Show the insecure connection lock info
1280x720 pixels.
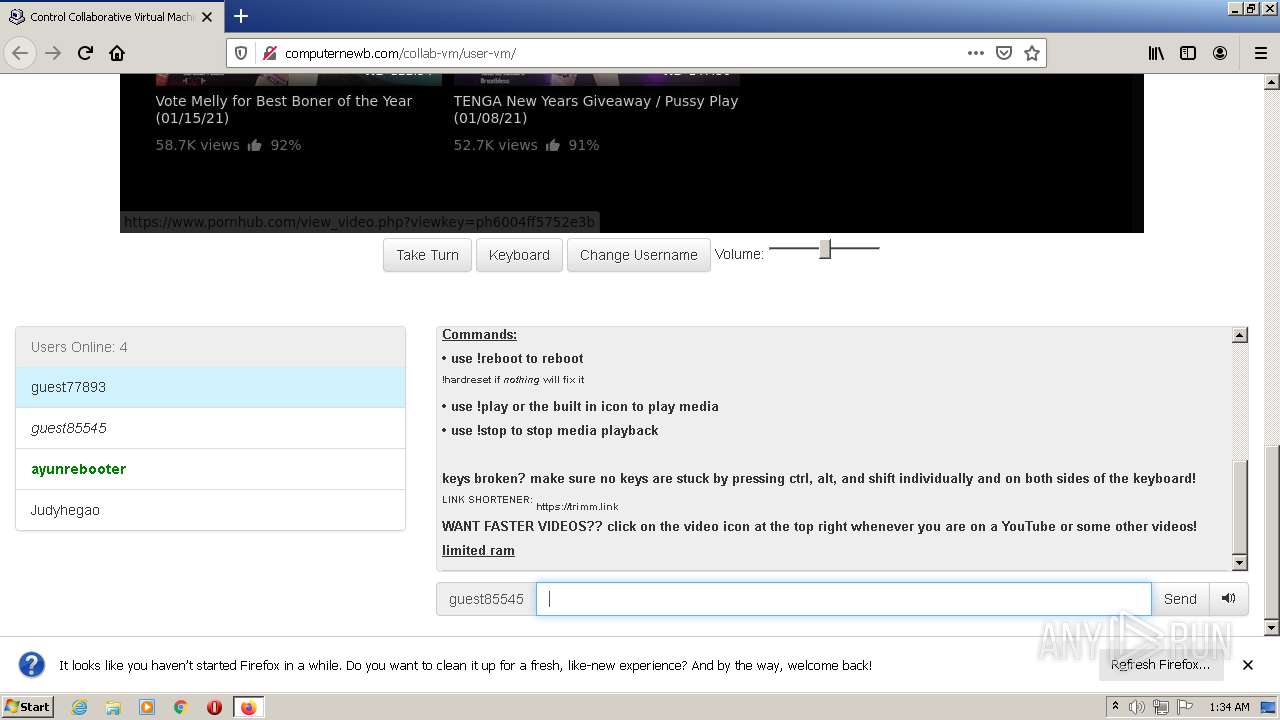click(269, 53)
